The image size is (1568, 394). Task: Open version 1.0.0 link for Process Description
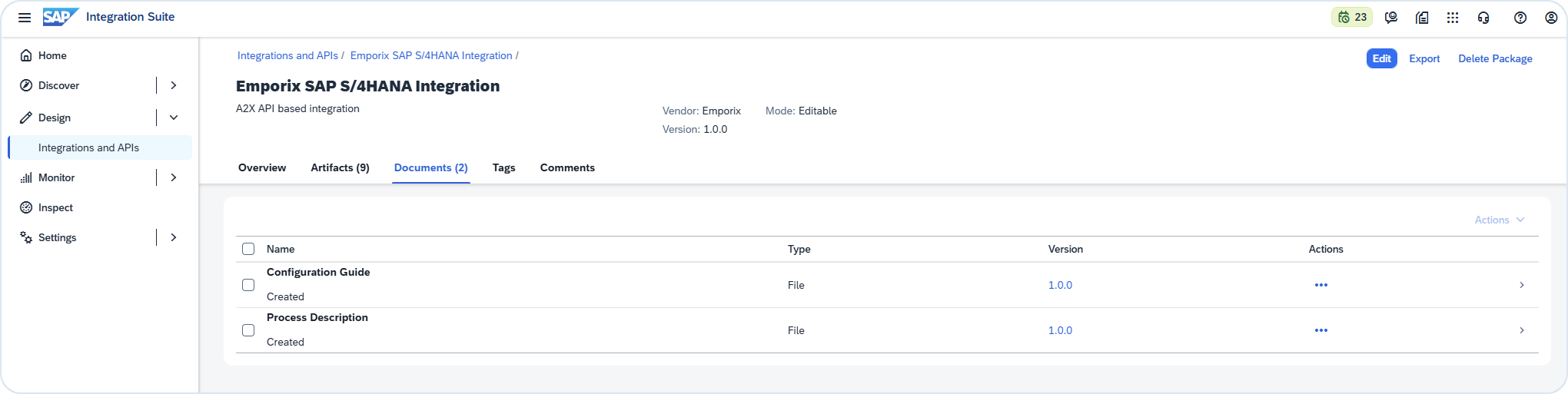click(1060, 330)
